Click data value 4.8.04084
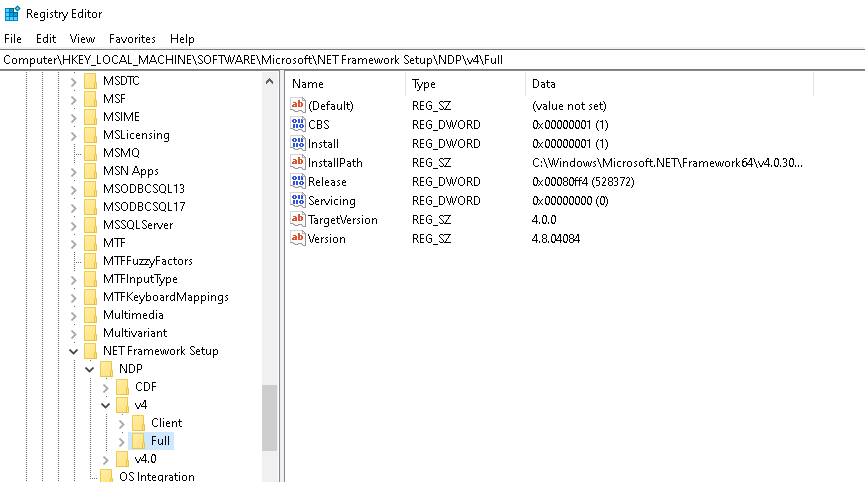Viewport: 865px width, 482px height. pos(556,239)
